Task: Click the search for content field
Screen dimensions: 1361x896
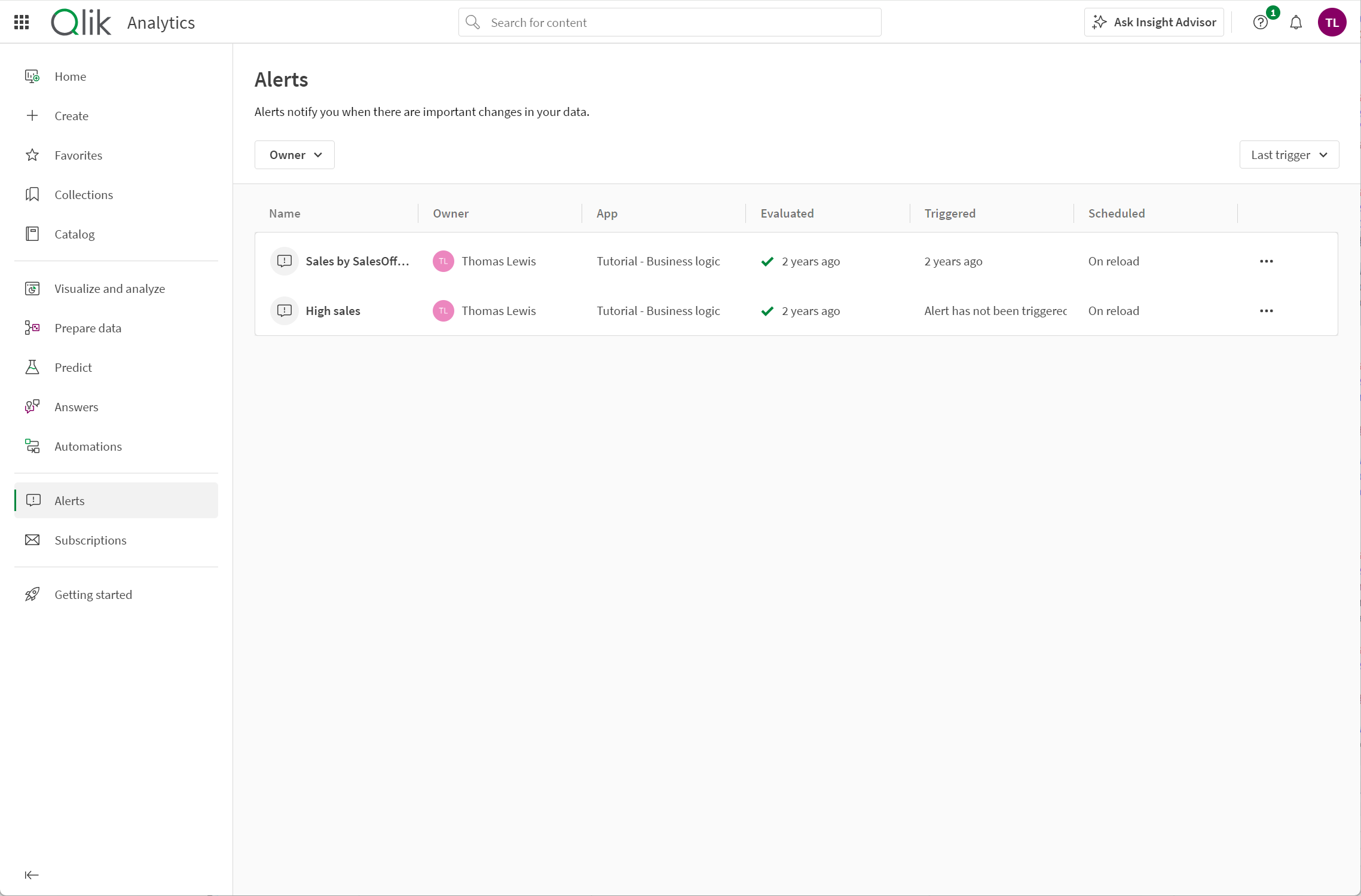Action: pos(669,22)
